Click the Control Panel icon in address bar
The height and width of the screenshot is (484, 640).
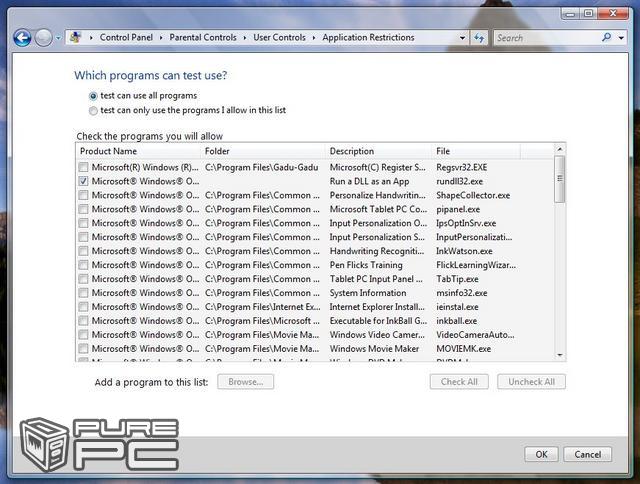pyautogui.click(x=75, y=38)
